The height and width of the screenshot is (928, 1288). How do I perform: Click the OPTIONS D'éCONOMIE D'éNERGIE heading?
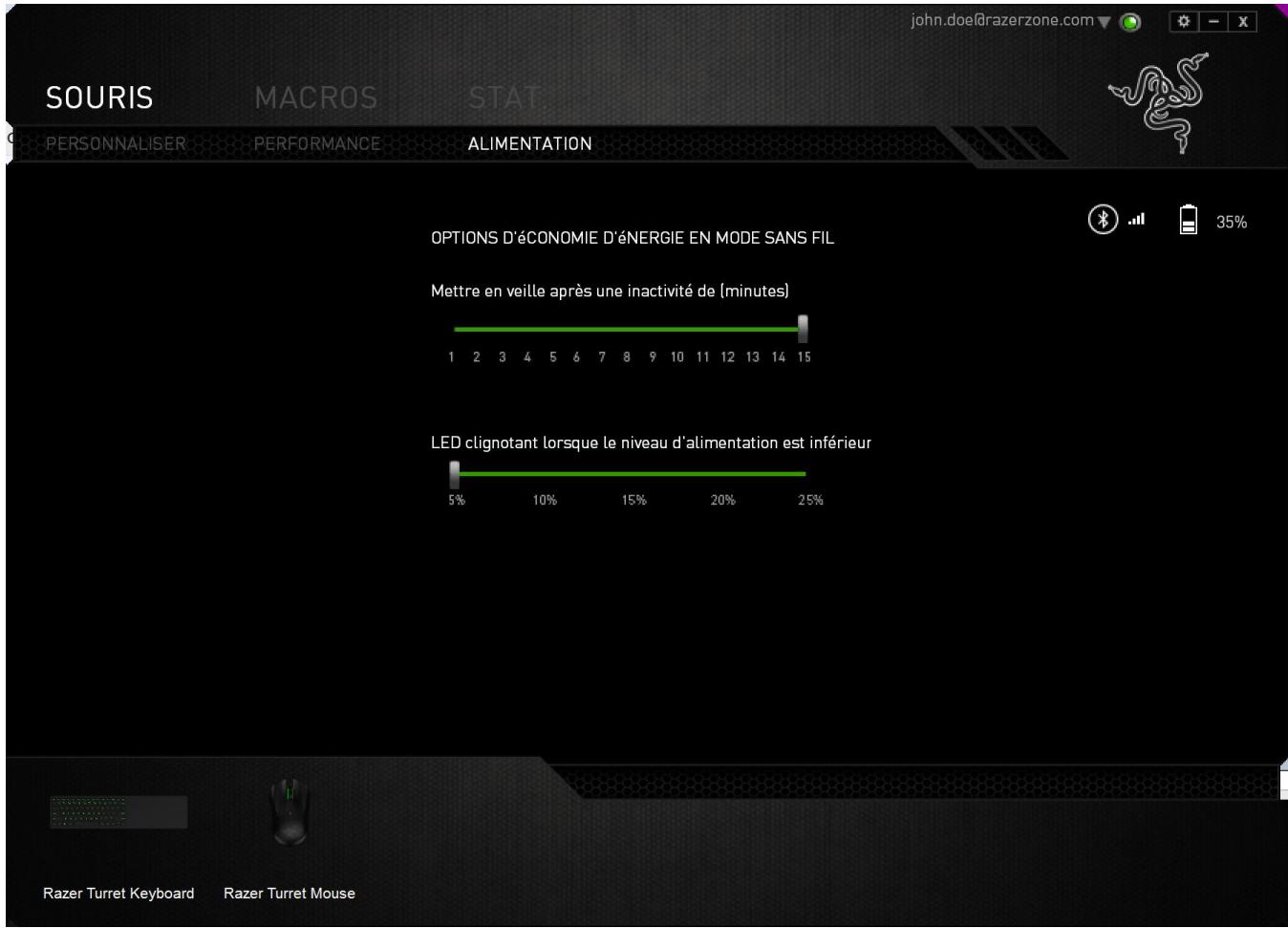point(633,238)
